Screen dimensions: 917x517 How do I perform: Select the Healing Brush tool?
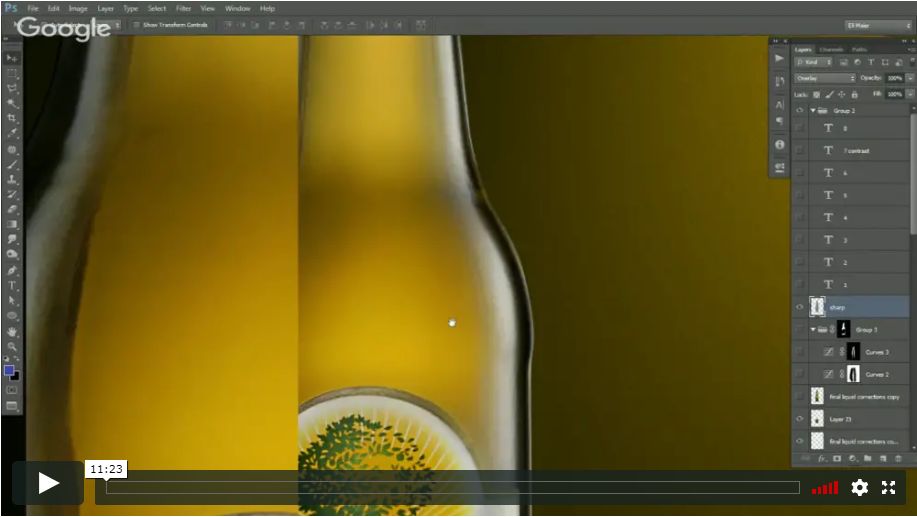coord(12,150)
